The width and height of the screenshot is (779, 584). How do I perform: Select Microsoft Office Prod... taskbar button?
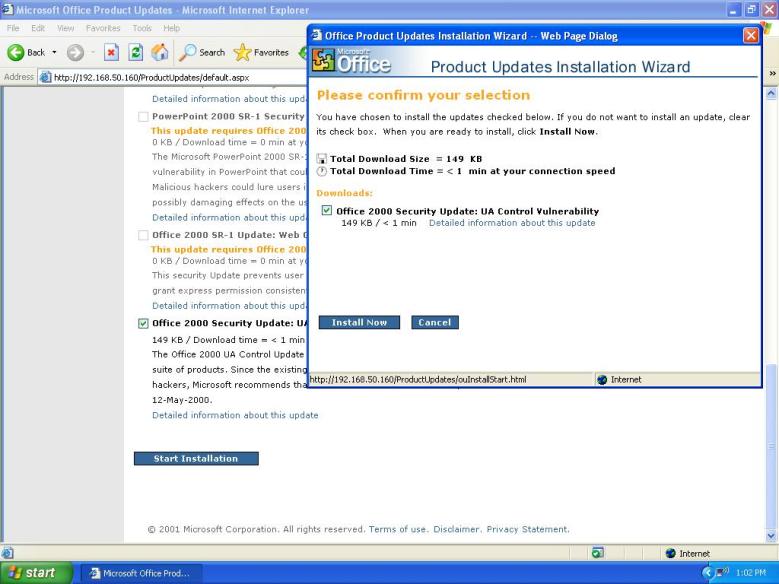(x=141, y=573)
